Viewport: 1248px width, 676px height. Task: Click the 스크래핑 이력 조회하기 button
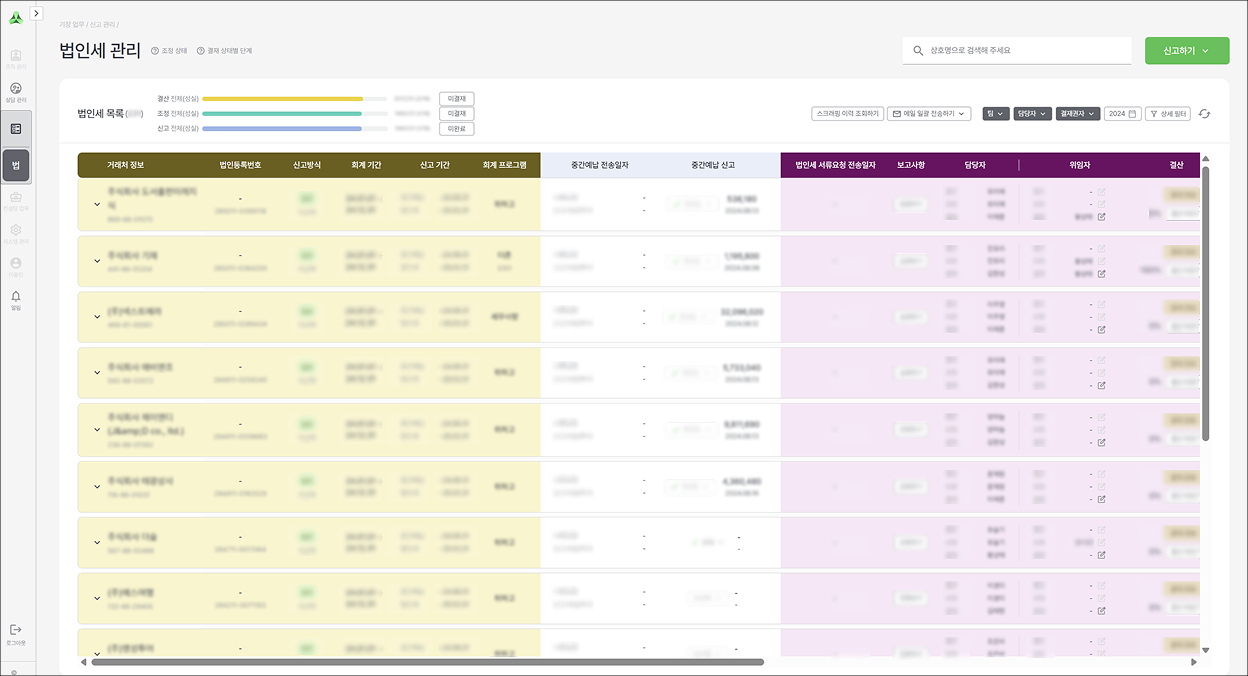[x=846, y=114]
